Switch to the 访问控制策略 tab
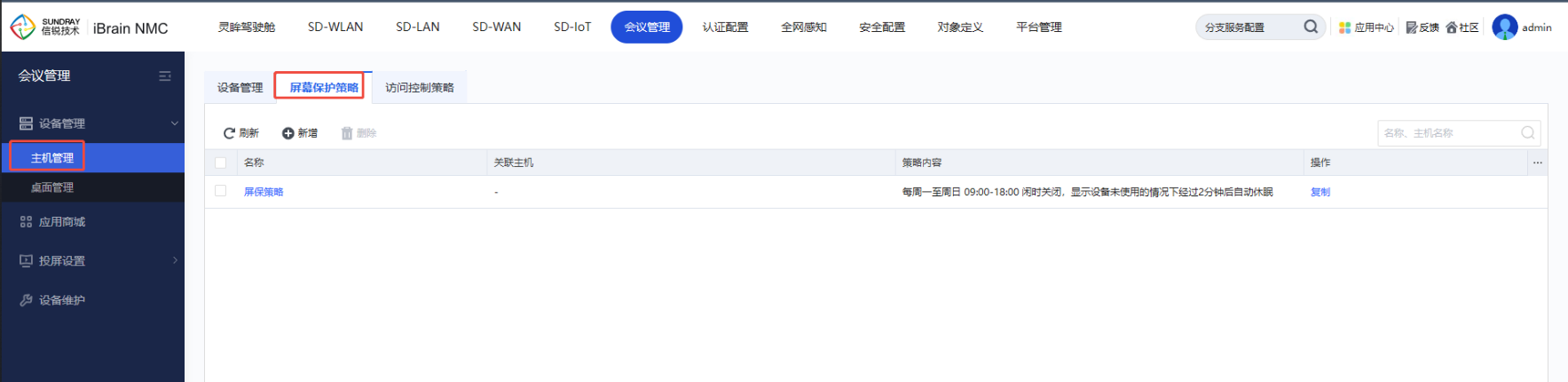The width and height of the screenshot is (1568, 382). point(419,87)
